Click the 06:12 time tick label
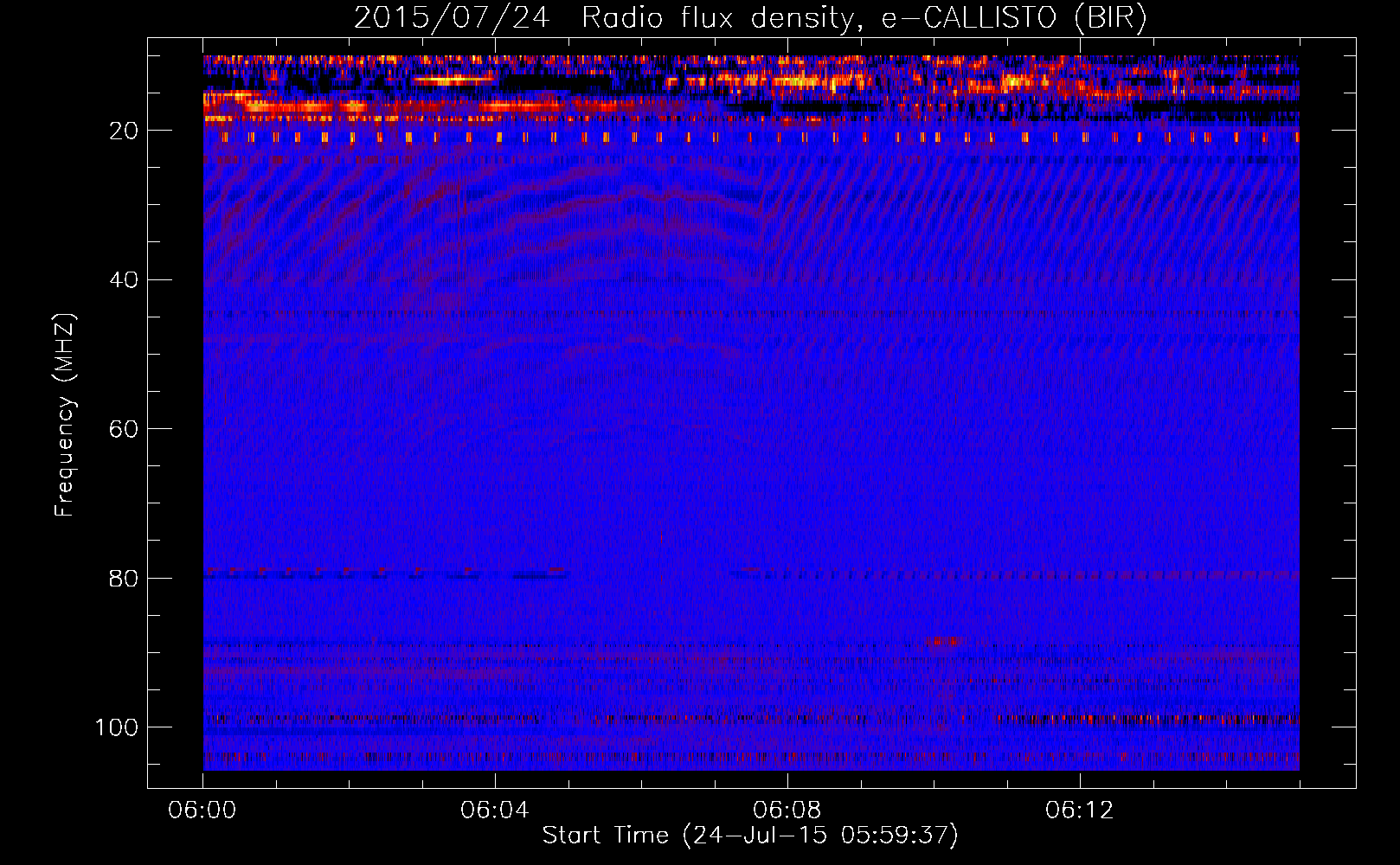 tap(1080, 811)
